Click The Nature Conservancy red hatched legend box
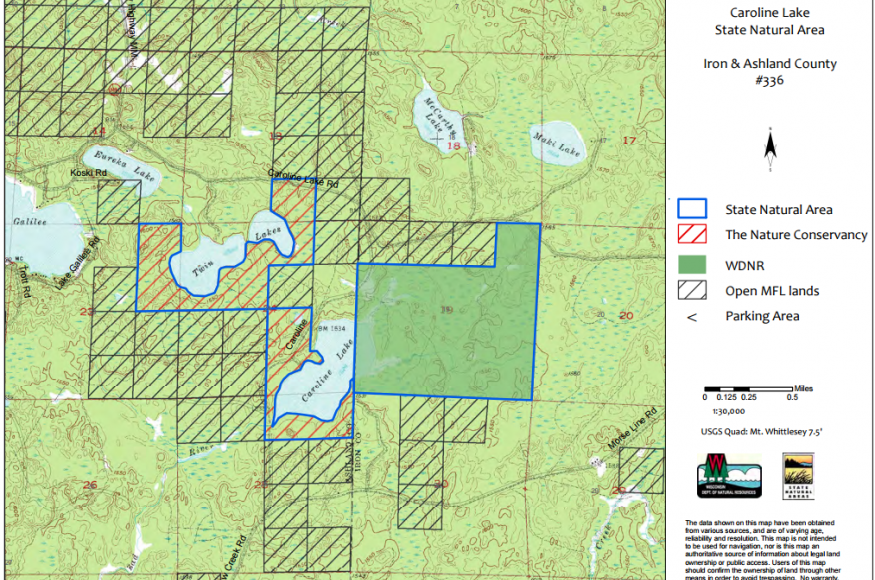The image size is (875, 580). tap(692, 234)
